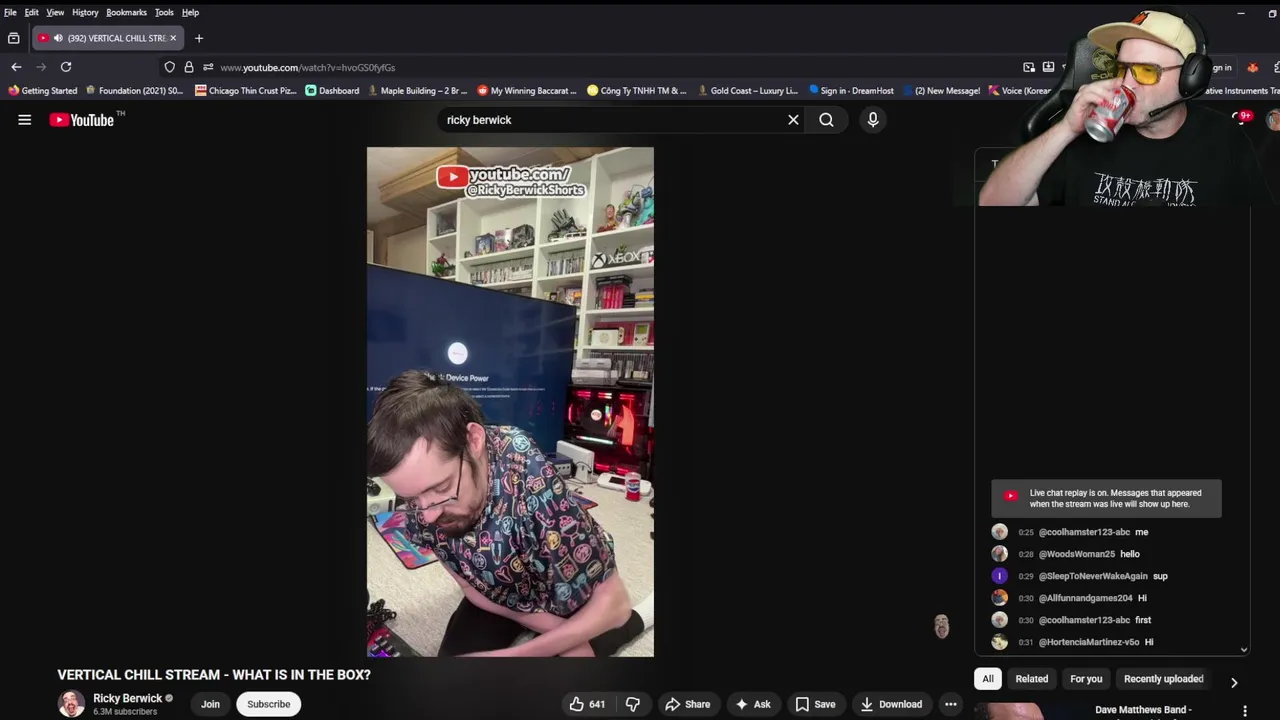Join the Ricky Berwick channel membership
This screenshot has height=720, width=1280.
[210, 704]
